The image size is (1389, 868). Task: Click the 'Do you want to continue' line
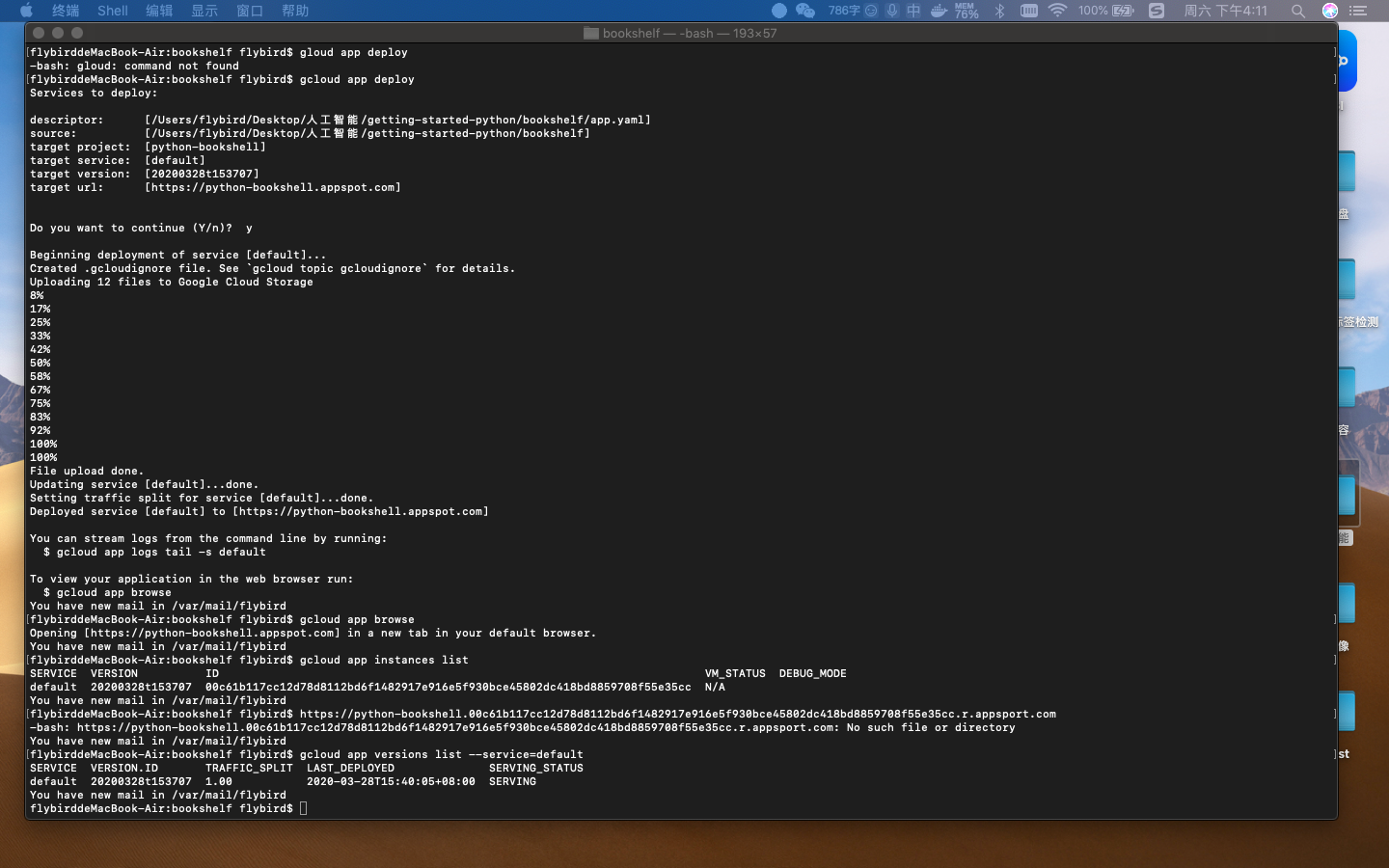(141, 228)
